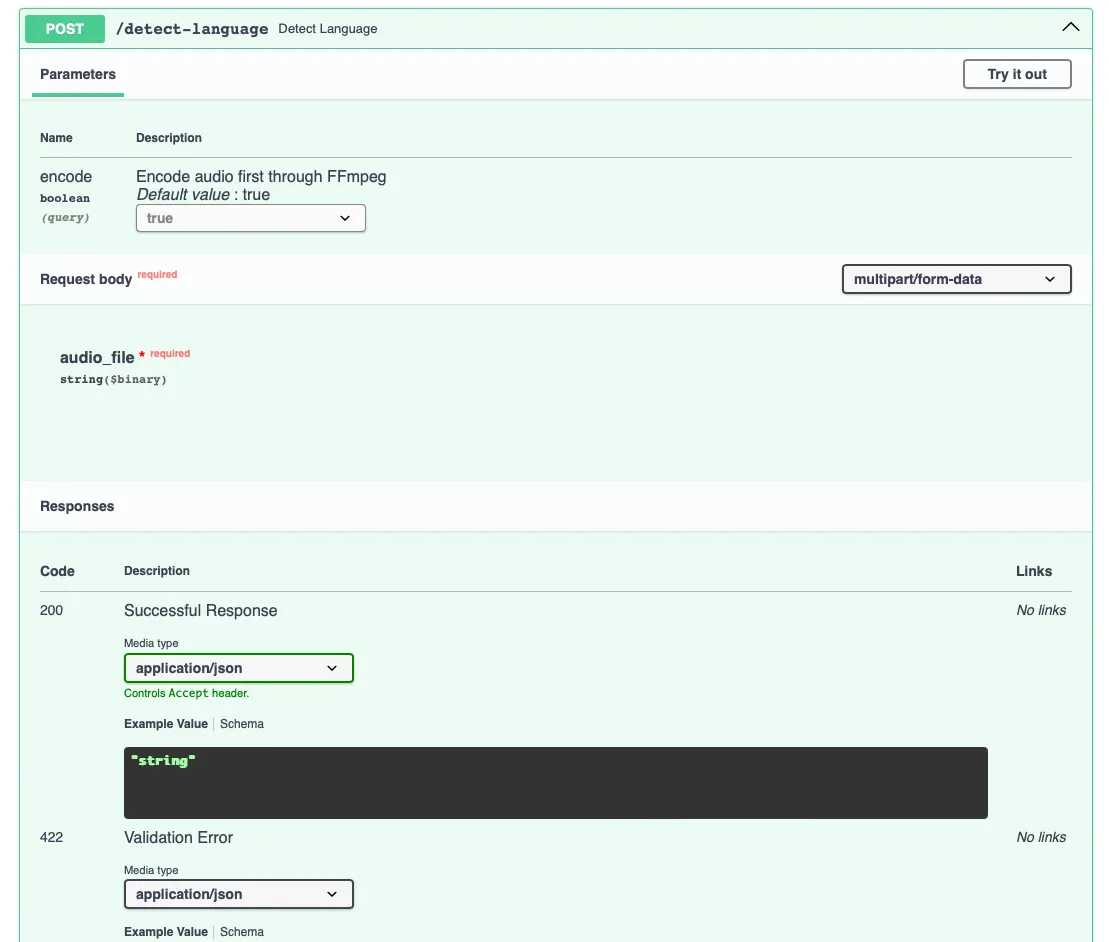Image resolution: width=1109 pixels, height=942 pixels.
Task: Click "Encode audio first through FFmpeg" description
Action: [261, 176]
